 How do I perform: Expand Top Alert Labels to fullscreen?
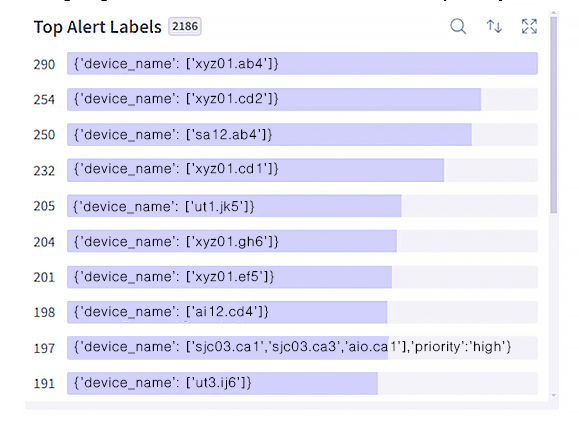[529, 27]
